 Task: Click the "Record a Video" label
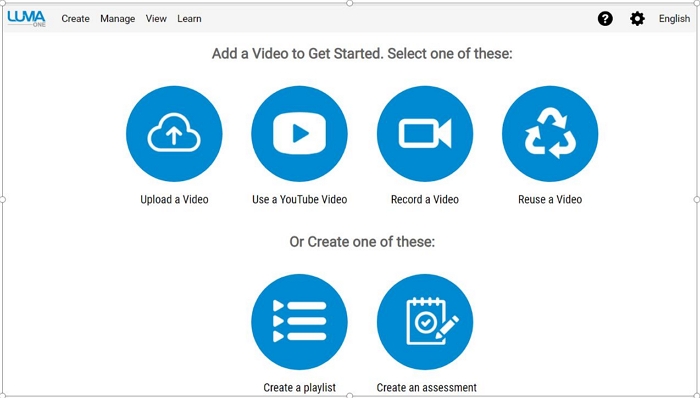click(x=425, y=199)
